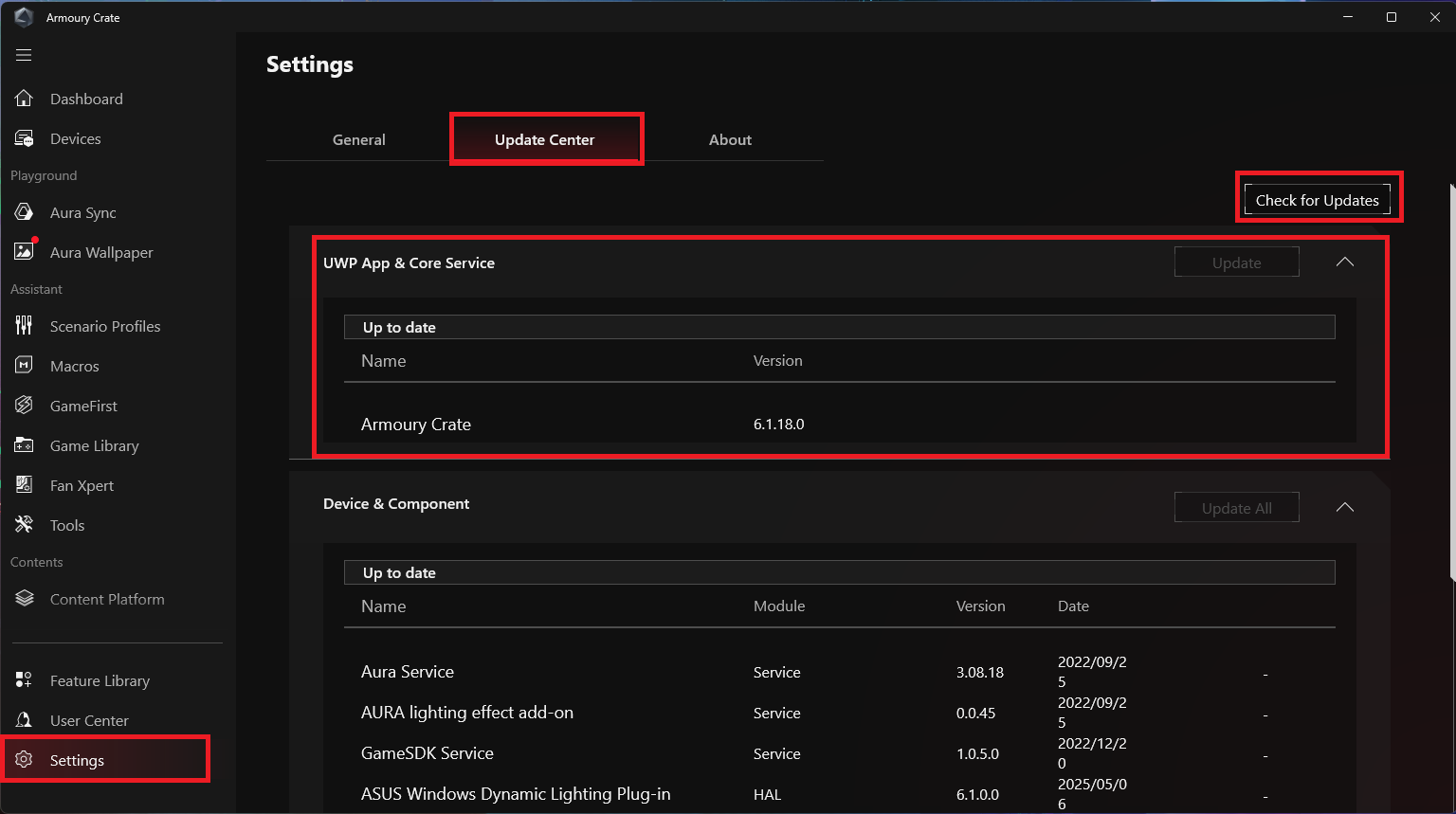The image size is (1456, 814).
Task: Click the HAL module cell
Action: coord(768,794)
